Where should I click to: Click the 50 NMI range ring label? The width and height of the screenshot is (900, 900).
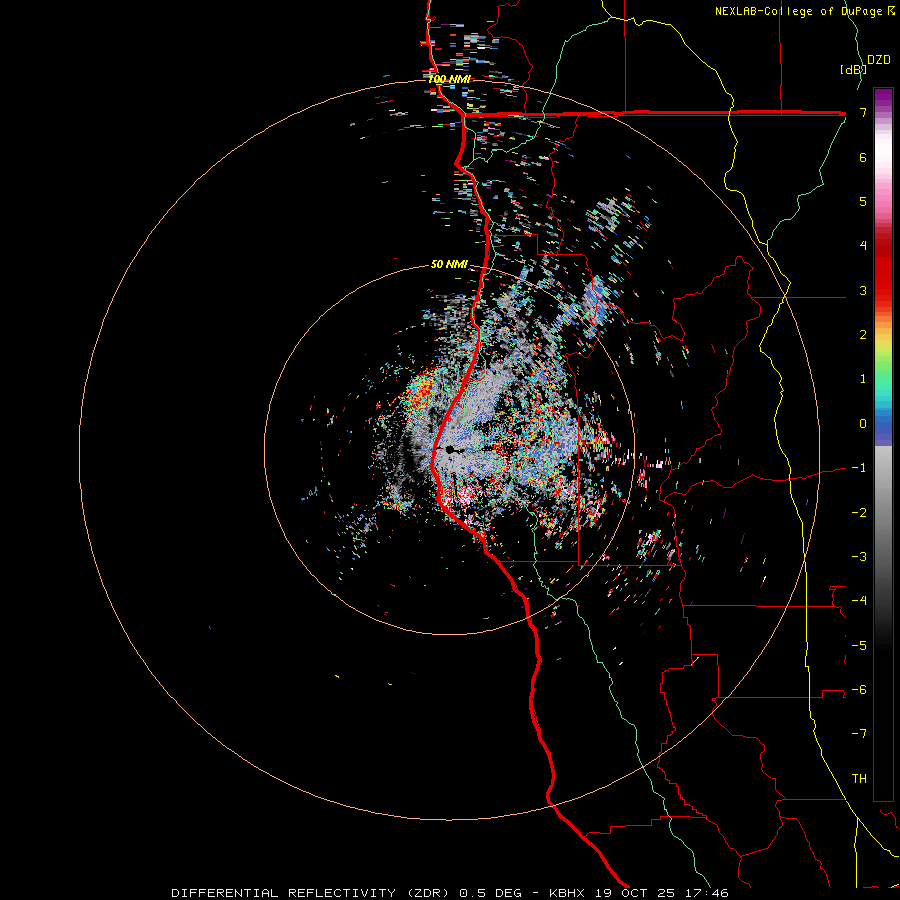(x=449, y=264)
